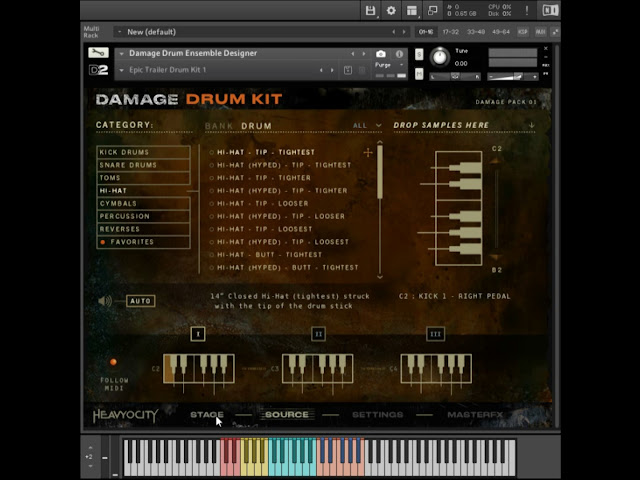The height and width of the screenshot is (480, 640).
Task: Open Kontakt options via the gear icon
Action: (x=391, y=11)
